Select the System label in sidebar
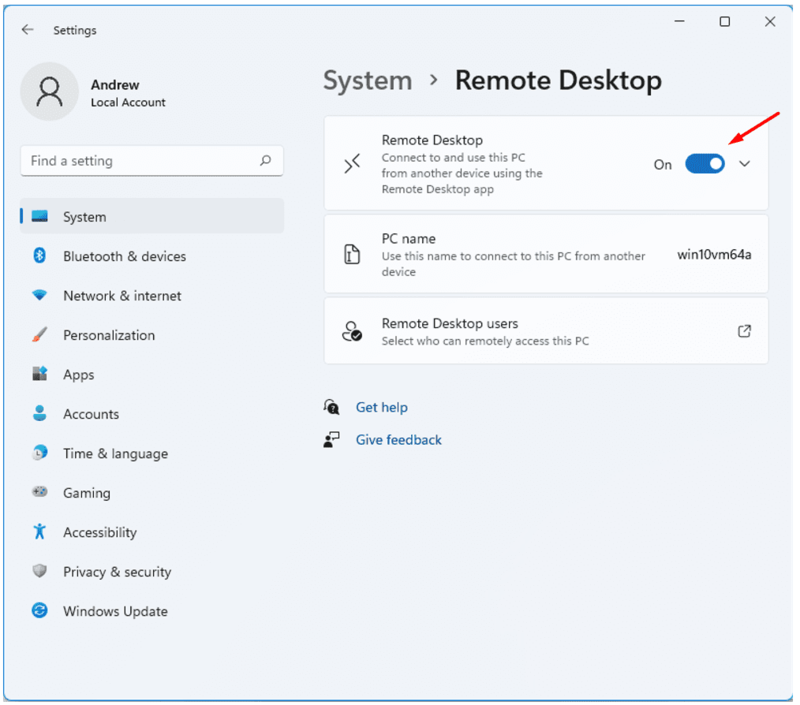Image resolution: width=800 pixels, height=705 pixels. pos(85,217)
